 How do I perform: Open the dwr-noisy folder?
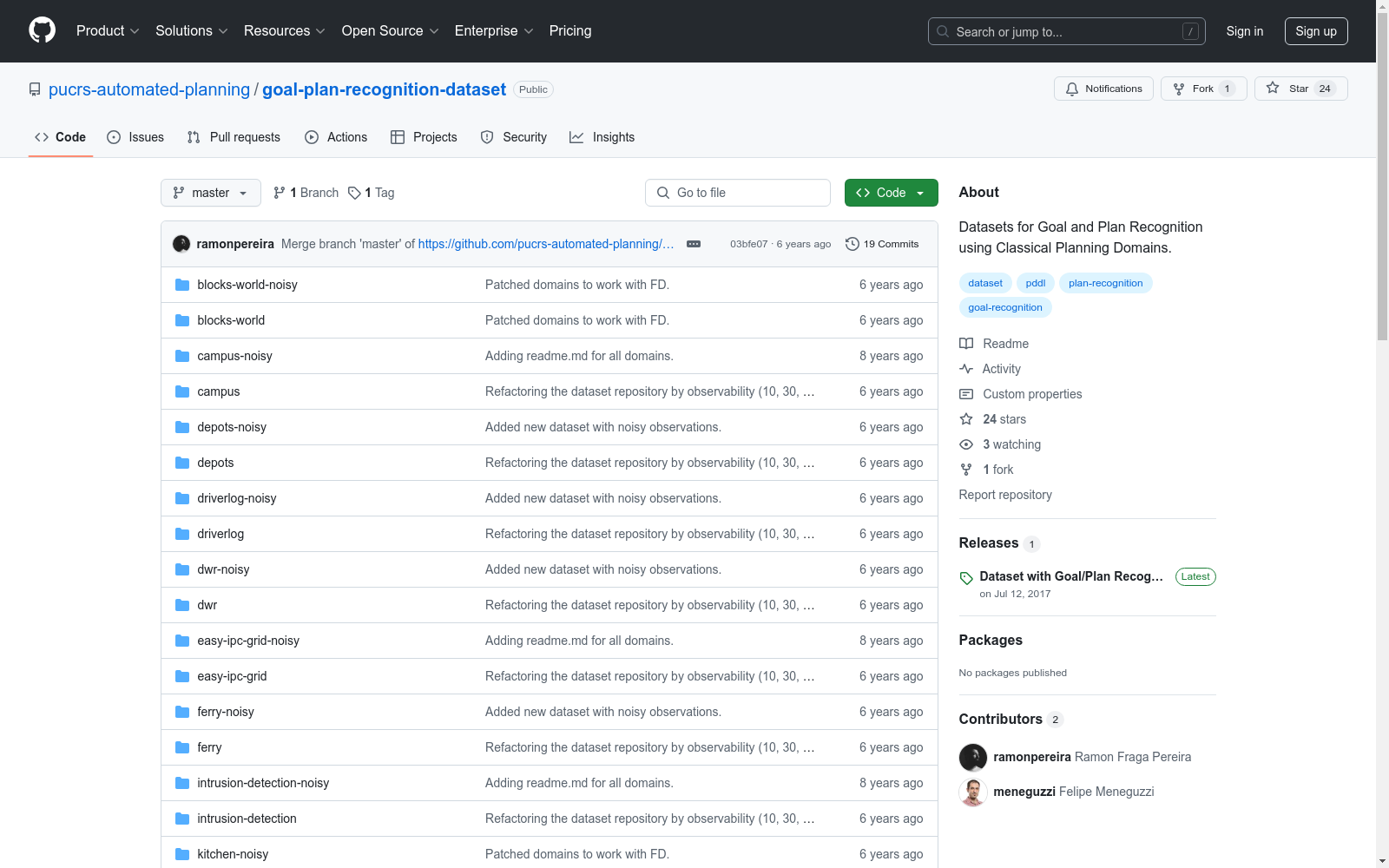click(x=223, y=569)
